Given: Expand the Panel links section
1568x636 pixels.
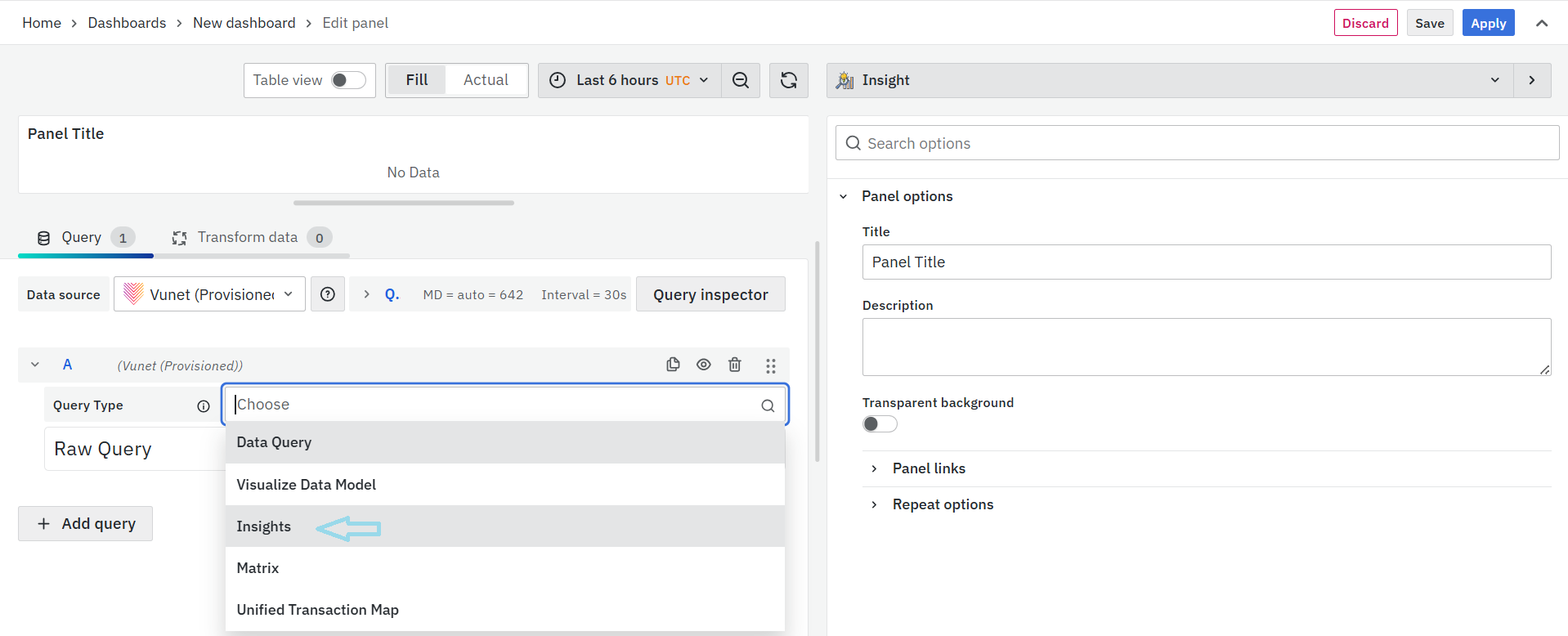Looking at the screenshot, I should point(929,468).
